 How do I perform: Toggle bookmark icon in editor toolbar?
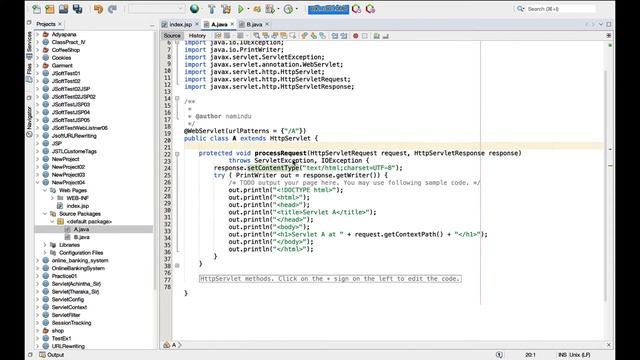pos(322,36)
